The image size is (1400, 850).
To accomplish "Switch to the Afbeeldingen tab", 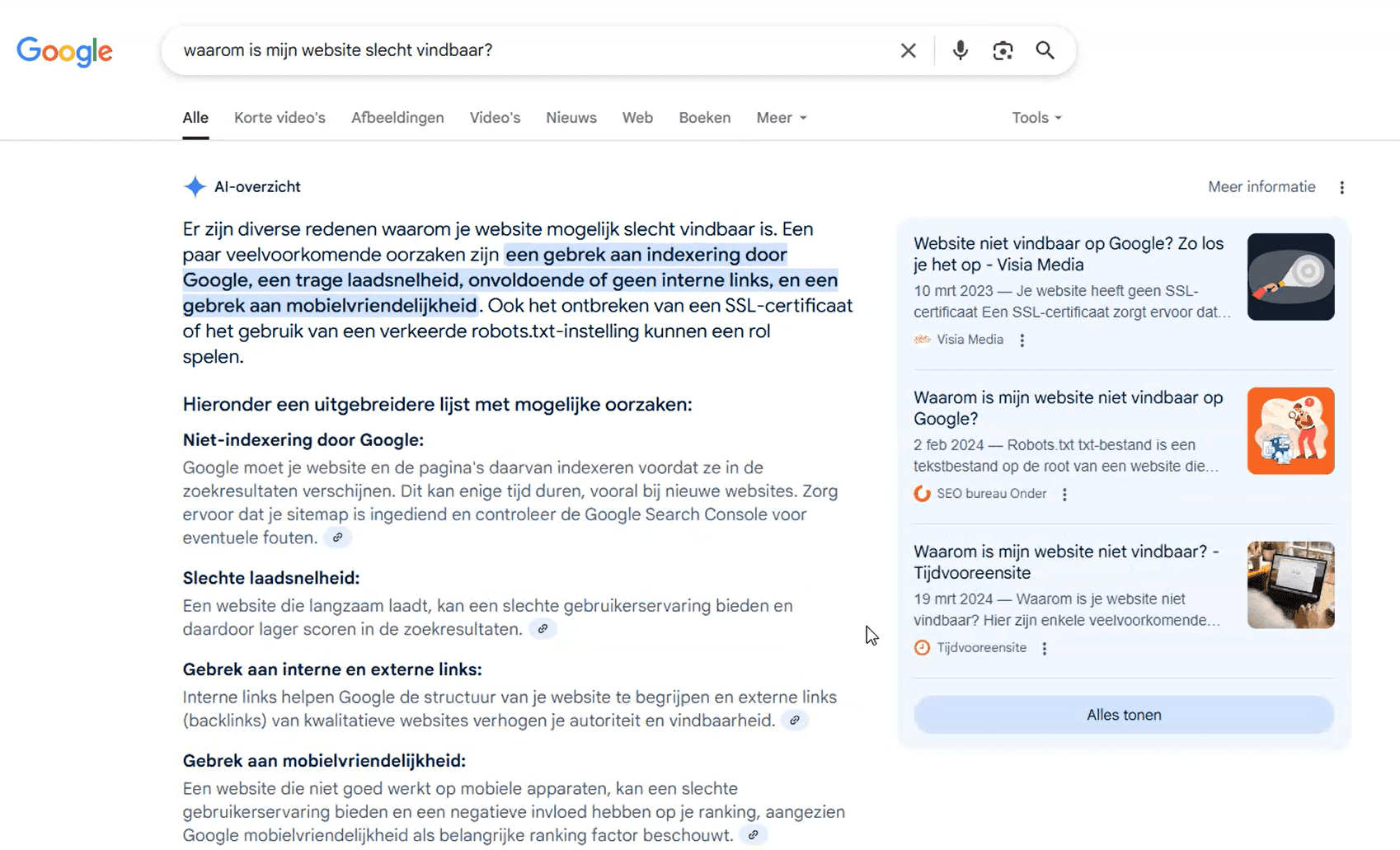I will 397,118.
